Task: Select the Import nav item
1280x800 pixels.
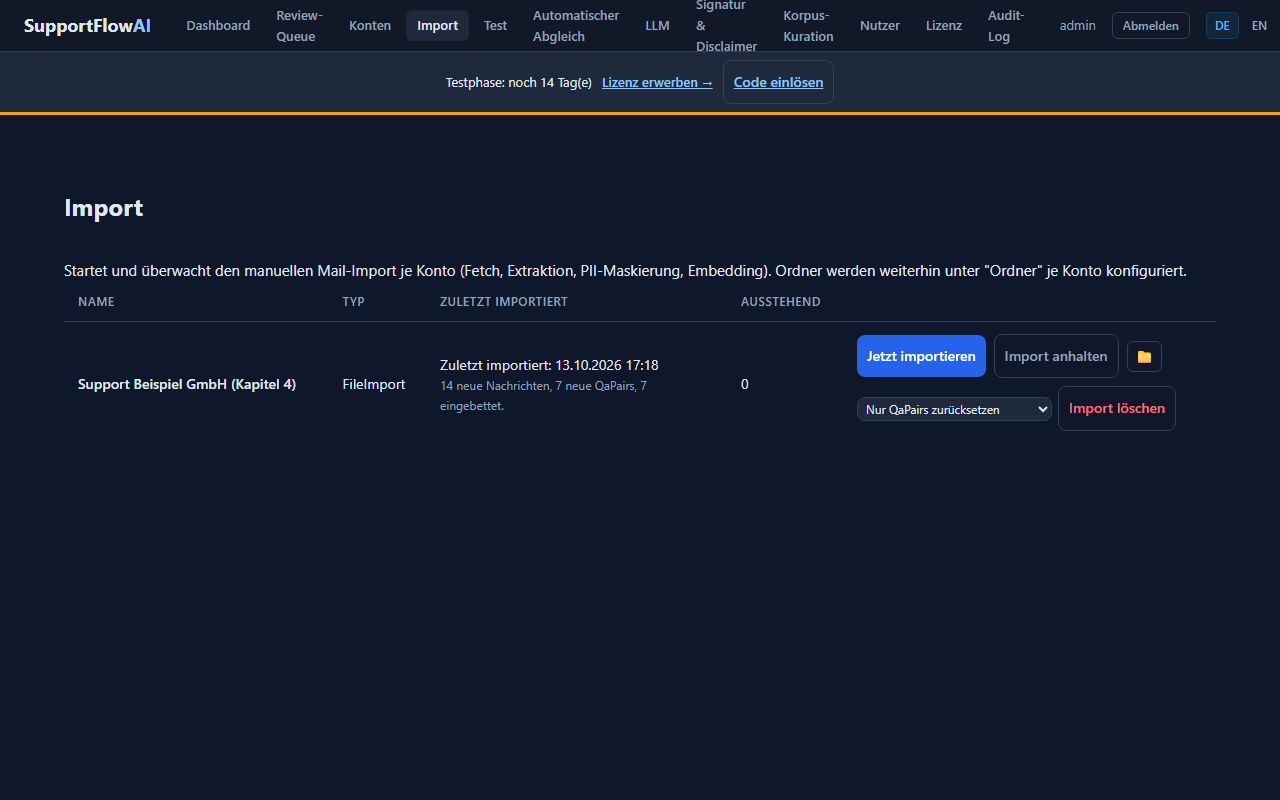Action: 438,25
